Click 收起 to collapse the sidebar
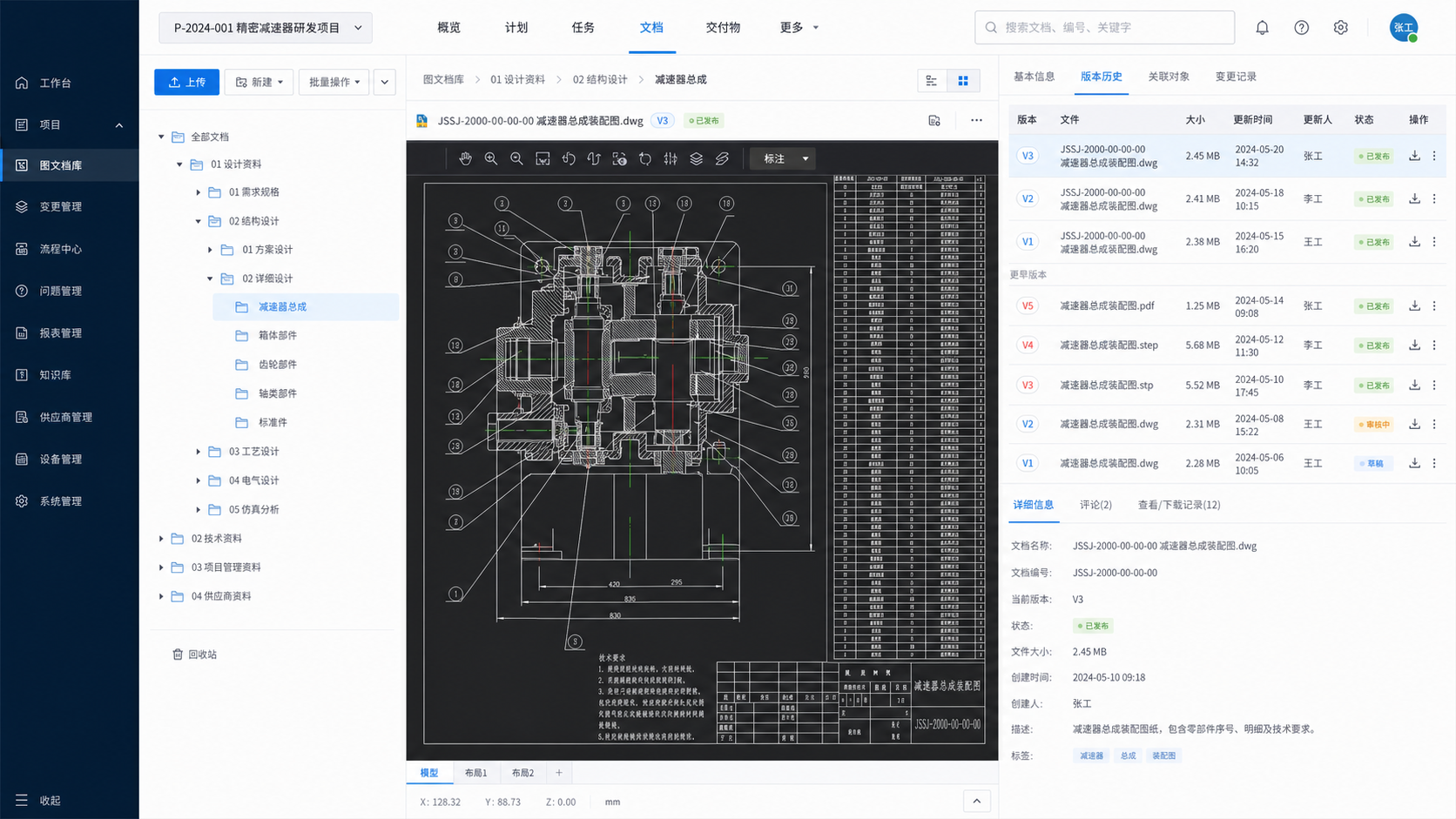 point(37,800)
